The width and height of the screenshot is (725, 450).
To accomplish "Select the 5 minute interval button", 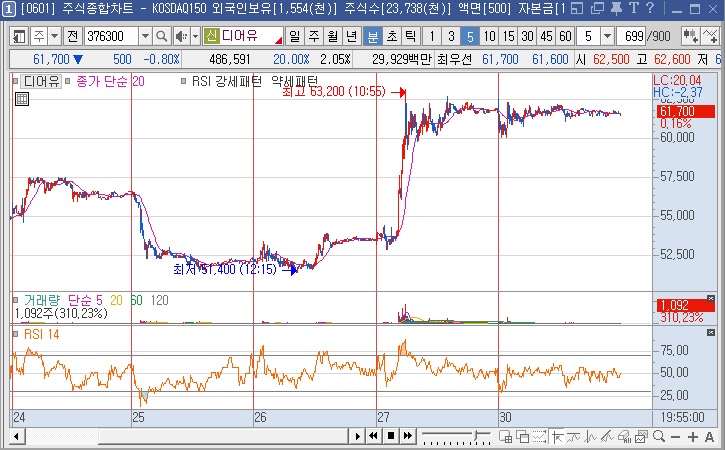I will click(x=470, y=36).
